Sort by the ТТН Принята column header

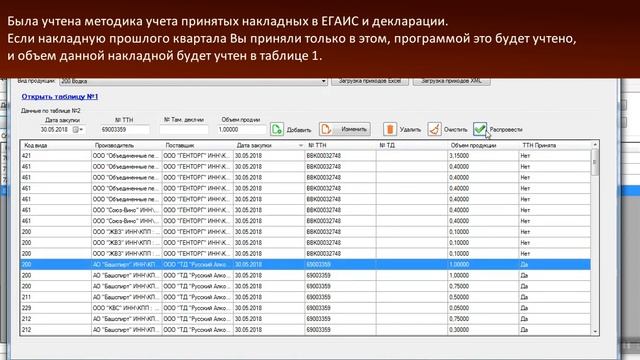(x=555, y=145)
